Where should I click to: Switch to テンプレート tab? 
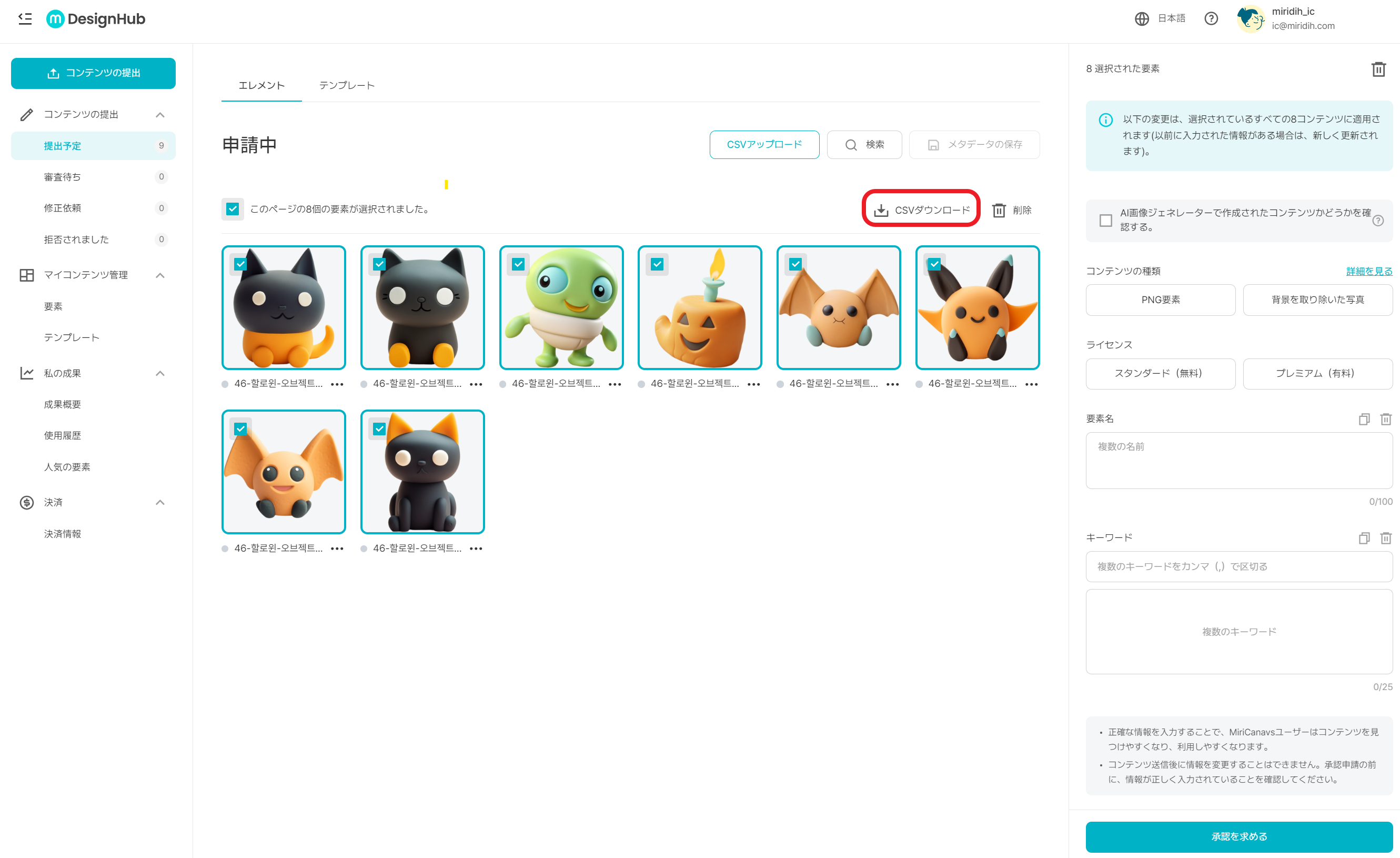[347, 85]
